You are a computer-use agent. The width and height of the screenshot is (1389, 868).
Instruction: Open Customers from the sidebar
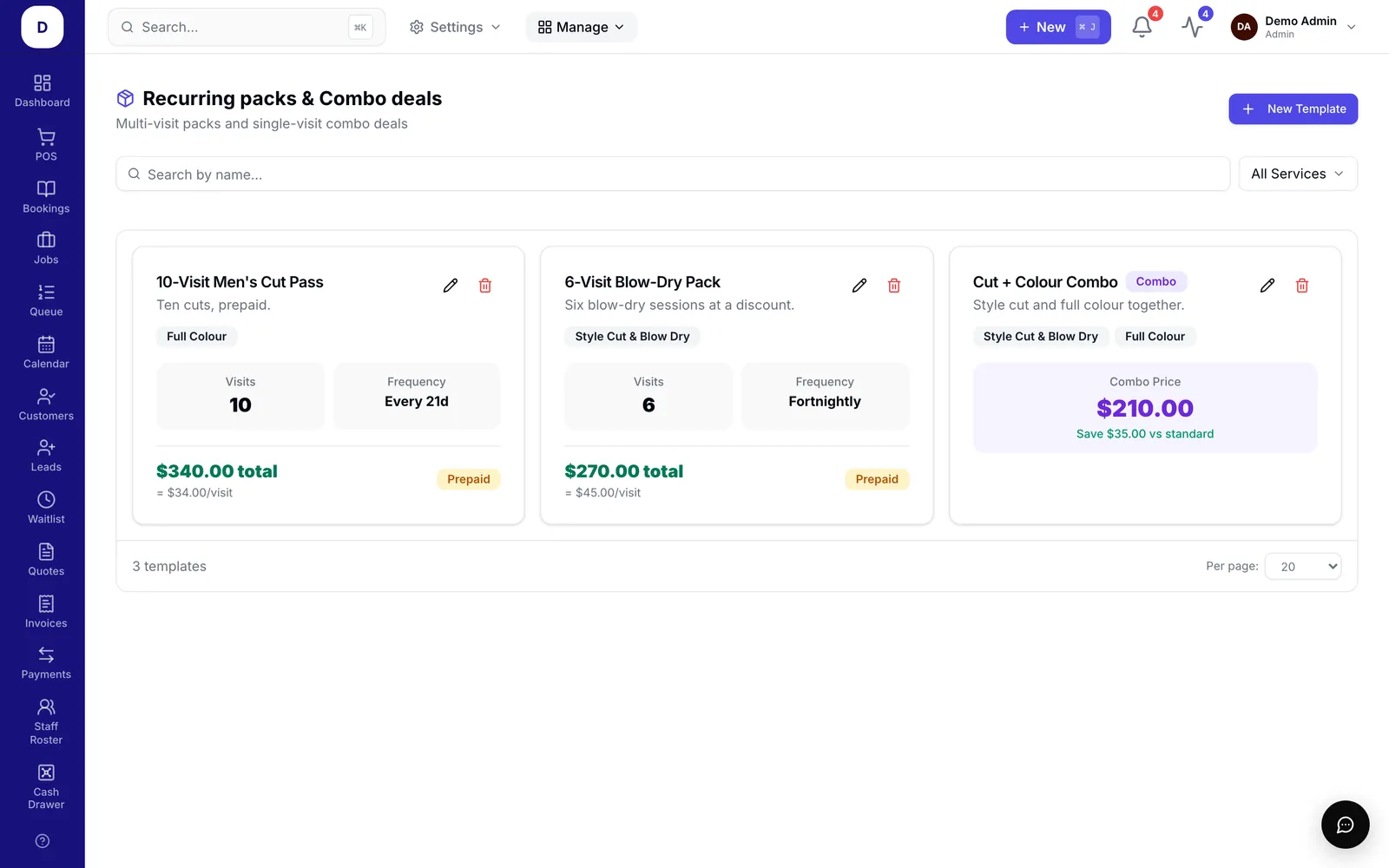pos(46,404)
